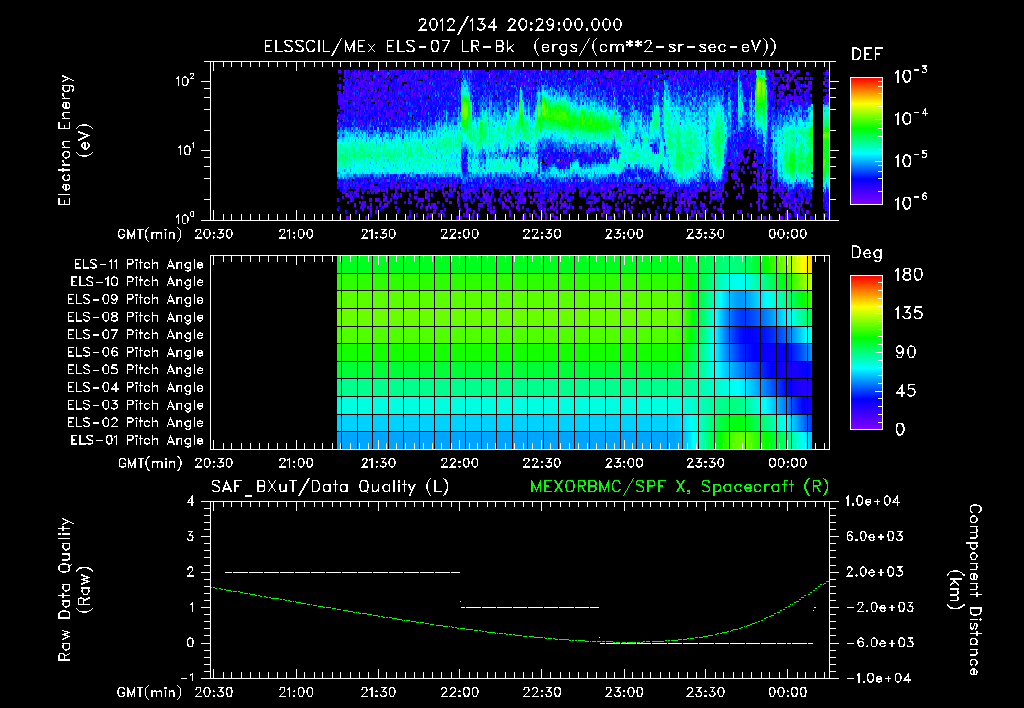Image resolution: width=1024 pixels, height=708 pixels.
Task: Click the 10^-4 value beside DEF bar
Action: (x=910, y=118)
